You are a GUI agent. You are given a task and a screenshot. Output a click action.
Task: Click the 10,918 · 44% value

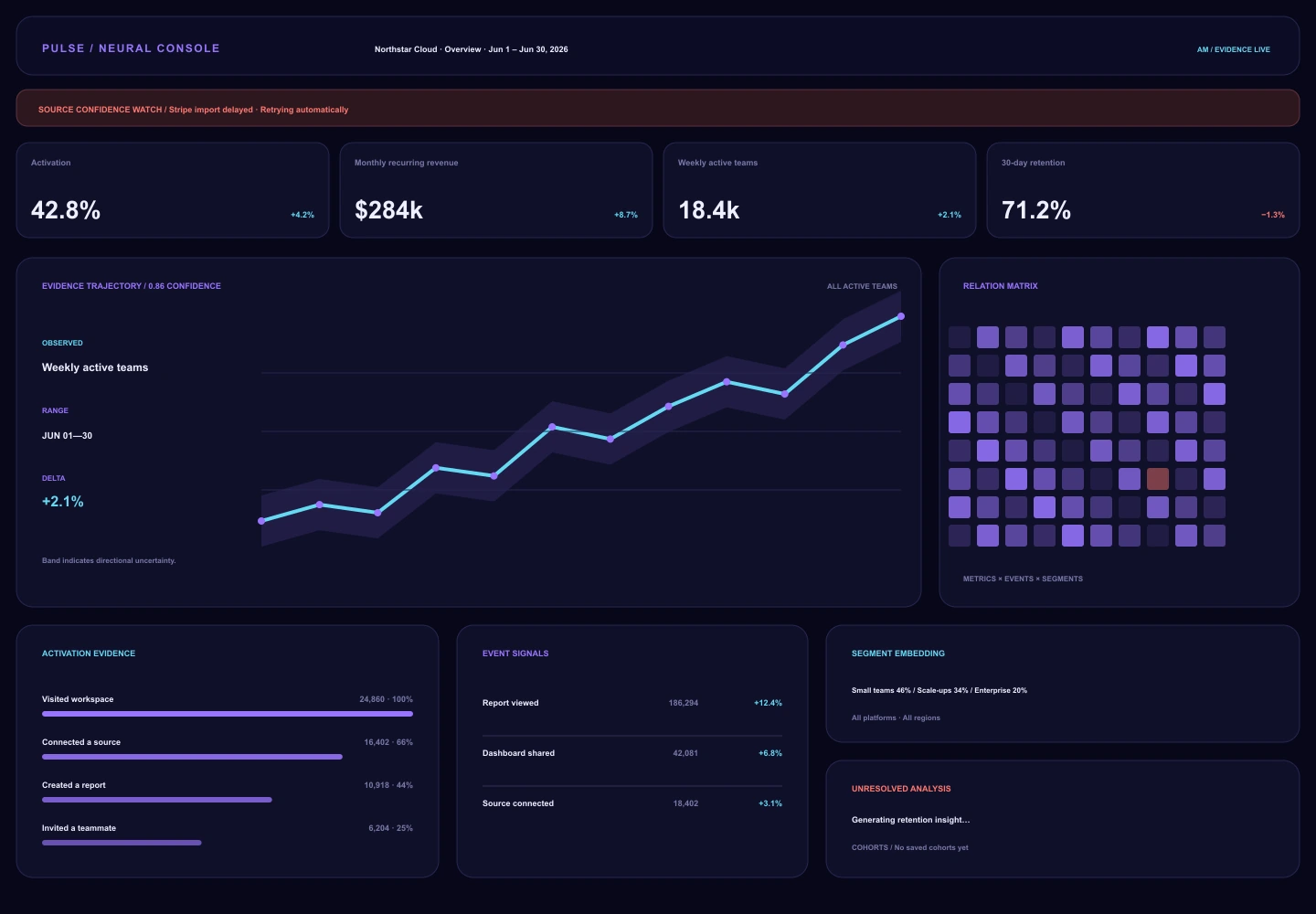[388, 785]
